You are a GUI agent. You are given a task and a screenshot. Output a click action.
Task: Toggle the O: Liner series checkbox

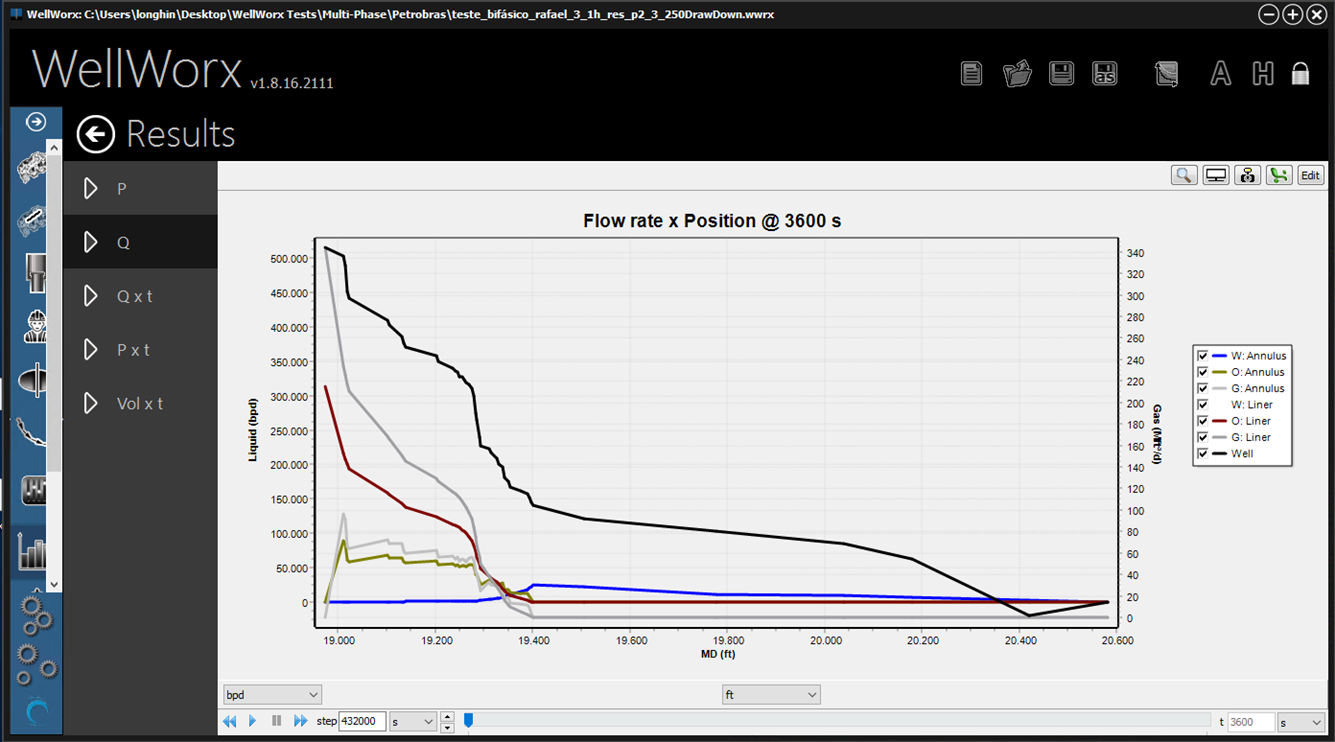click(x=1202, y=421)
